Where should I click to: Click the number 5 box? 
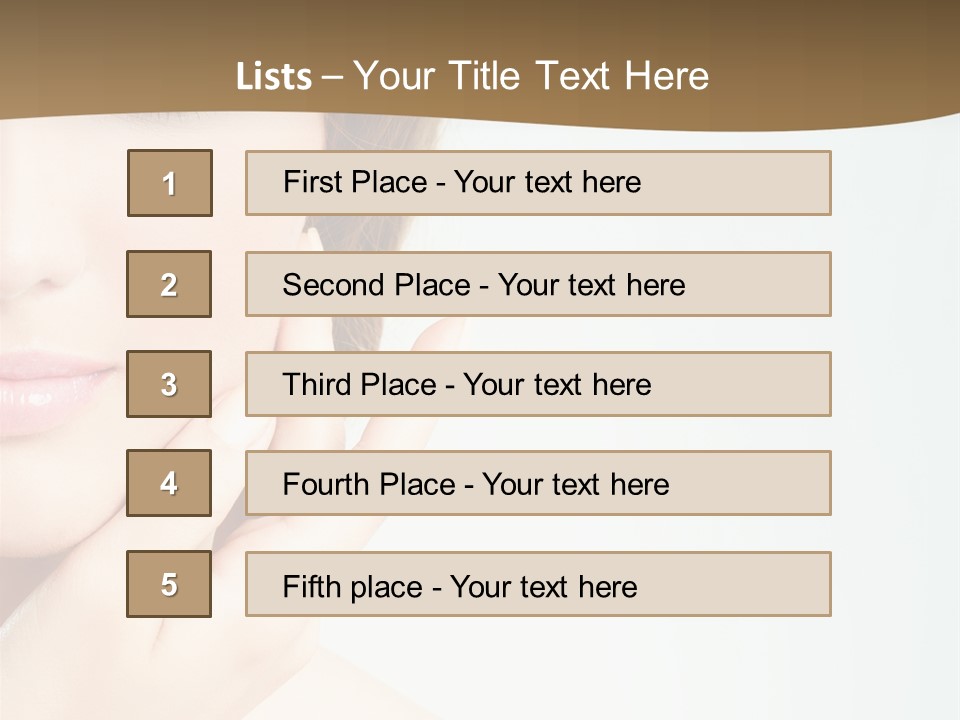pyautogui.click(x=169, y=584)
